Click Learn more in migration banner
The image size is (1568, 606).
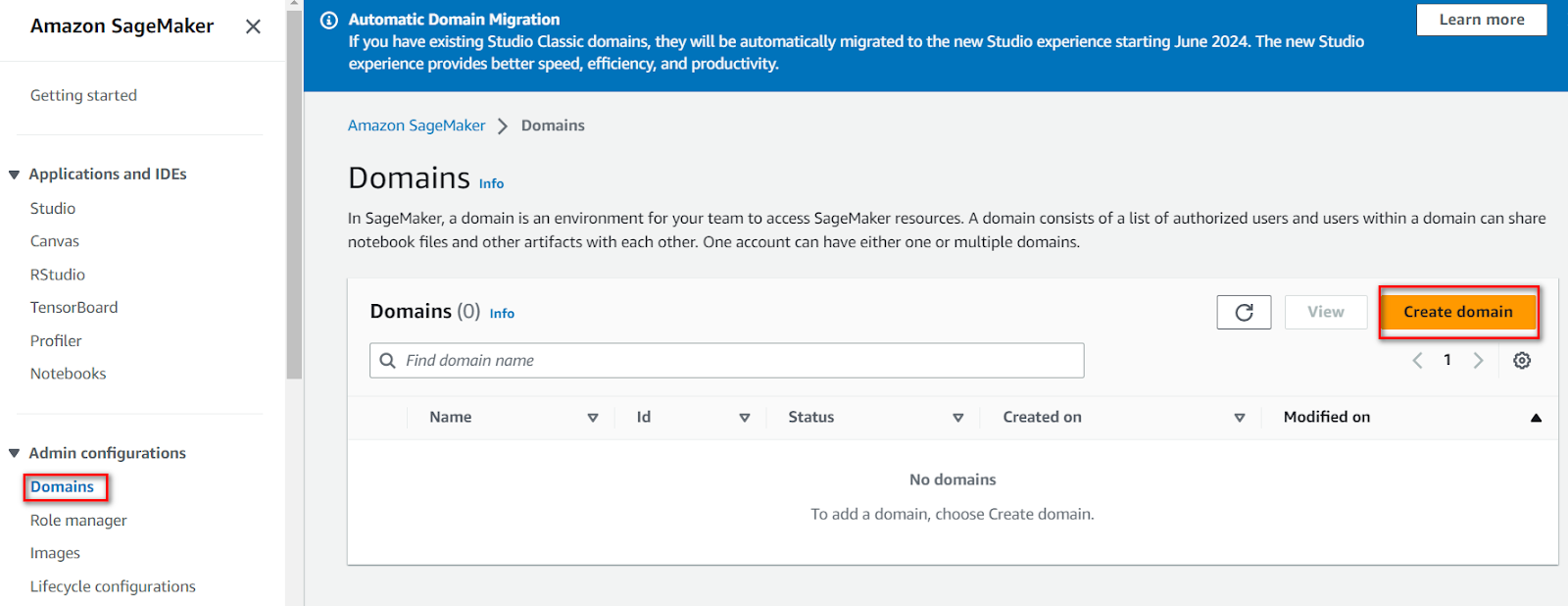pyautogui.click(x=1482, y=20)
